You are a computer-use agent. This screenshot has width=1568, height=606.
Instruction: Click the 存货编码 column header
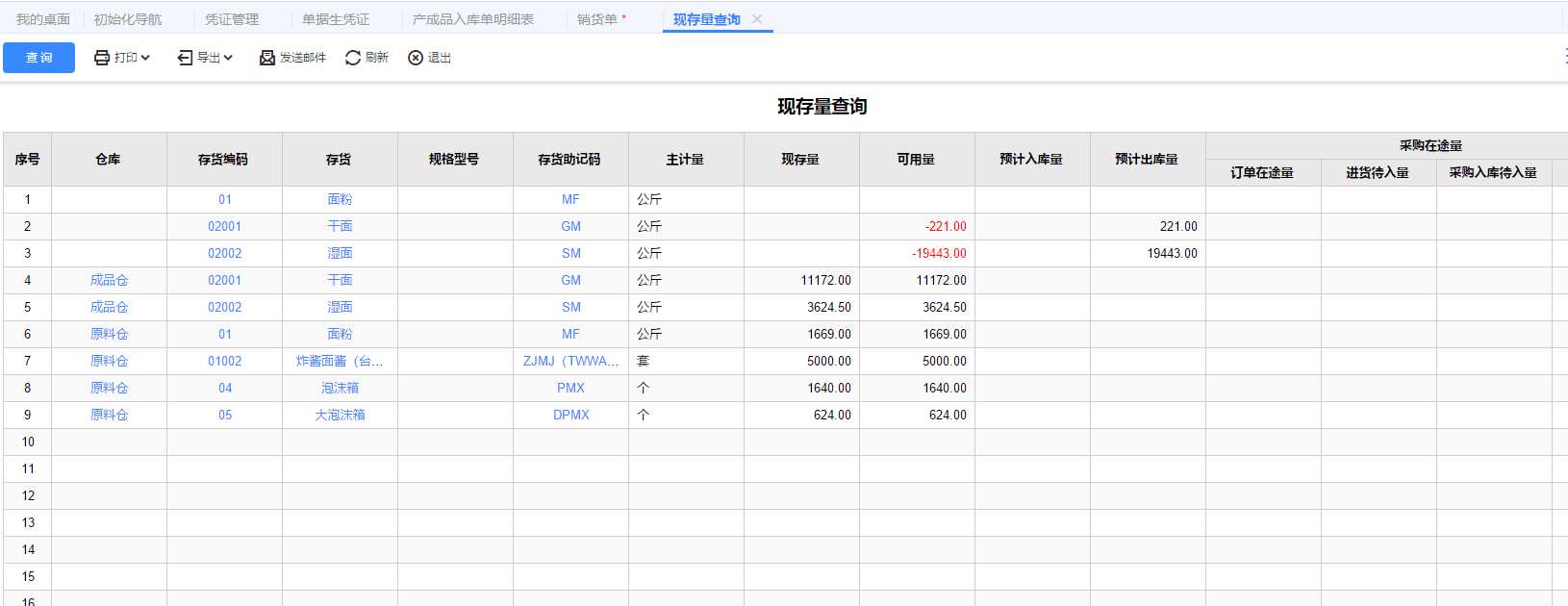pyautogui.click(x=224, y=160)
